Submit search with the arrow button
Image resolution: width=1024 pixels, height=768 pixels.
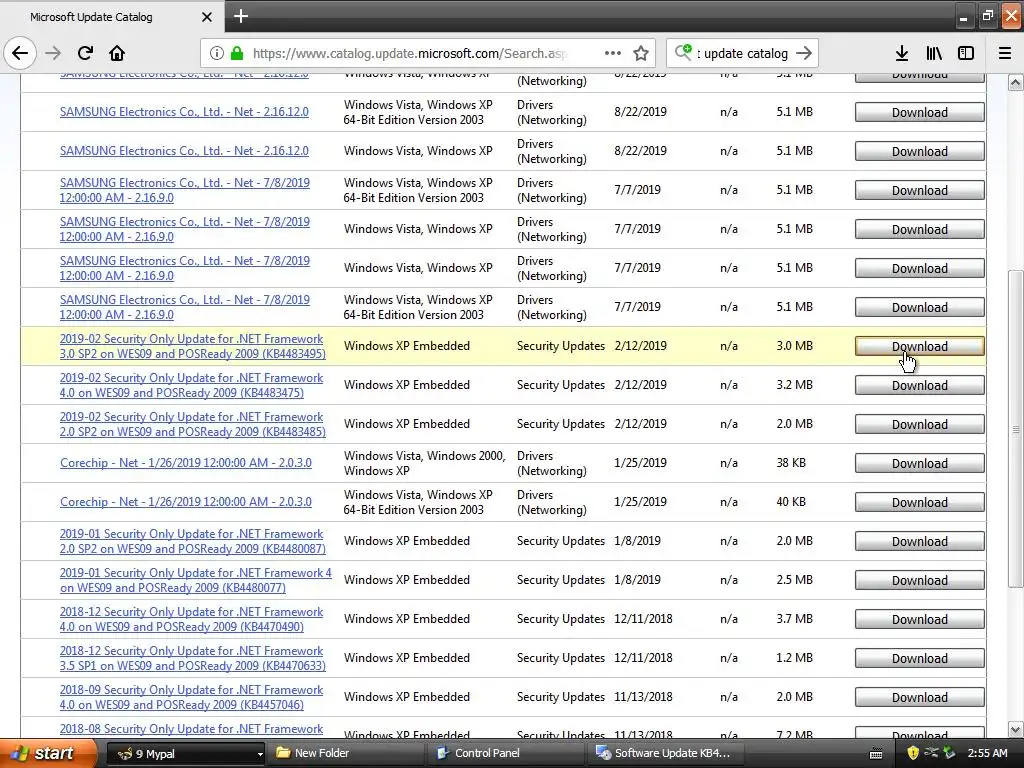[x=804, y=53]
